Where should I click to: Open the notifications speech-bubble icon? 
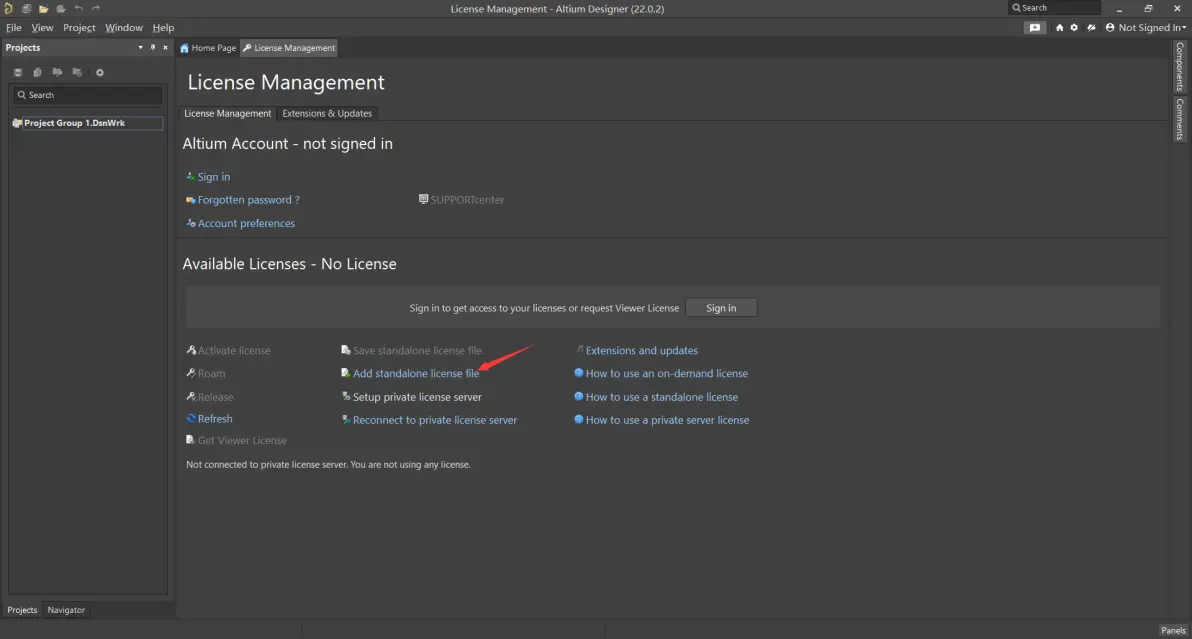1035,27
